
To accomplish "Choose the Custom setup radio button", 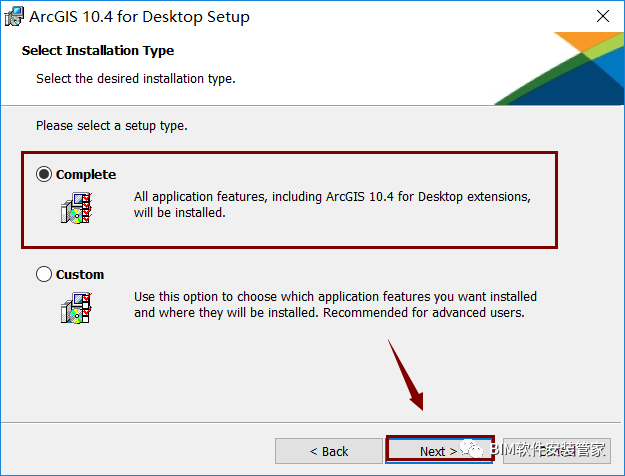I will [44, 274].
